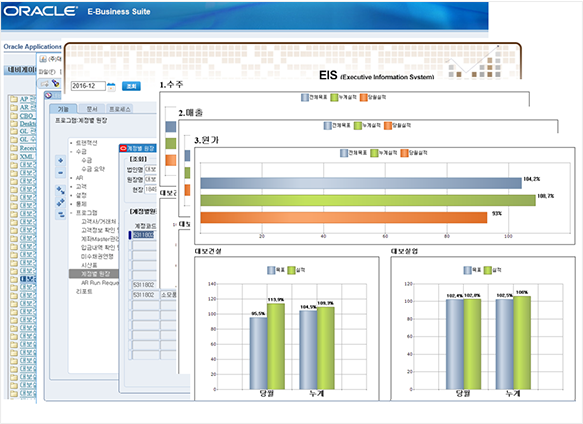Open the AR responsibility link

pos(28,107)
